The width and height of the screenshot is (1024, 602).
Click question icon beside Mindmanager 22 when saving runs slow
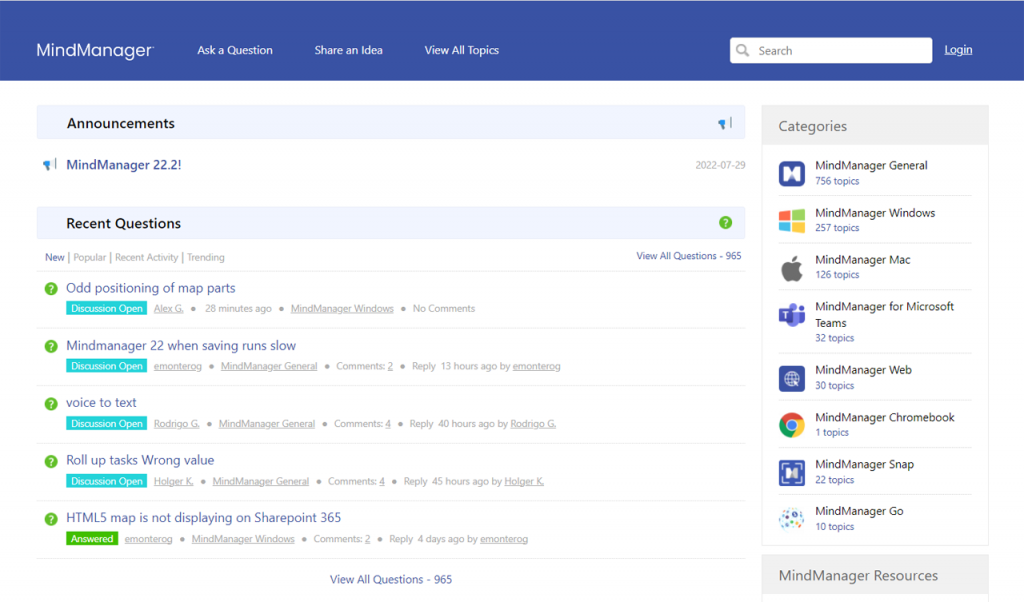[51, 346]
